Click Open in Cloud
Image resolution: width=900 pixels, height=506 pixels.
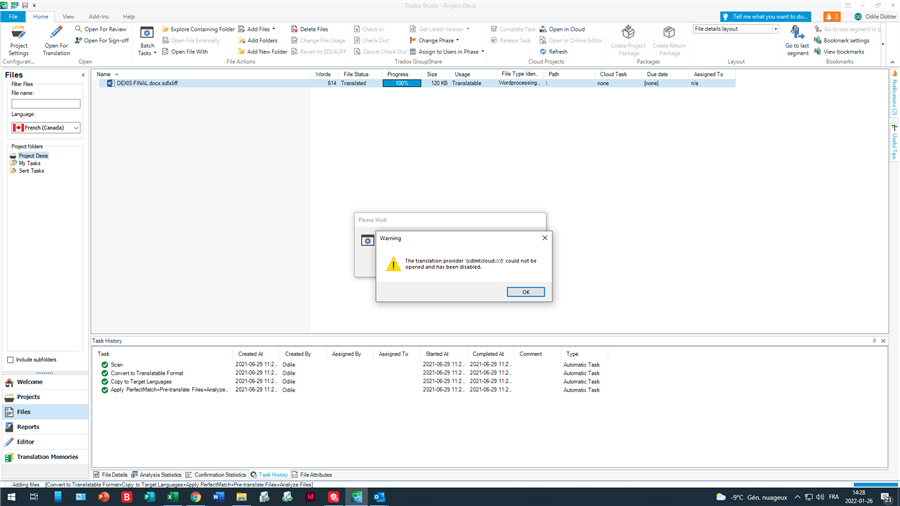click(562, 29)
